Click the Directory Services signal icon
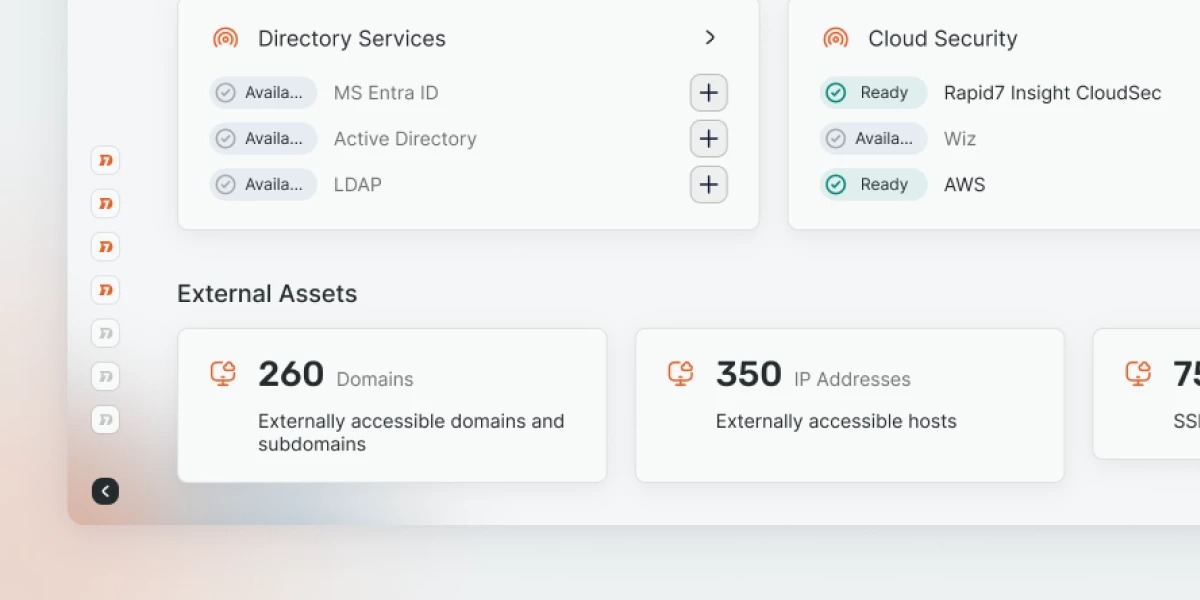The image size is (1200, 600). (225, 39)
